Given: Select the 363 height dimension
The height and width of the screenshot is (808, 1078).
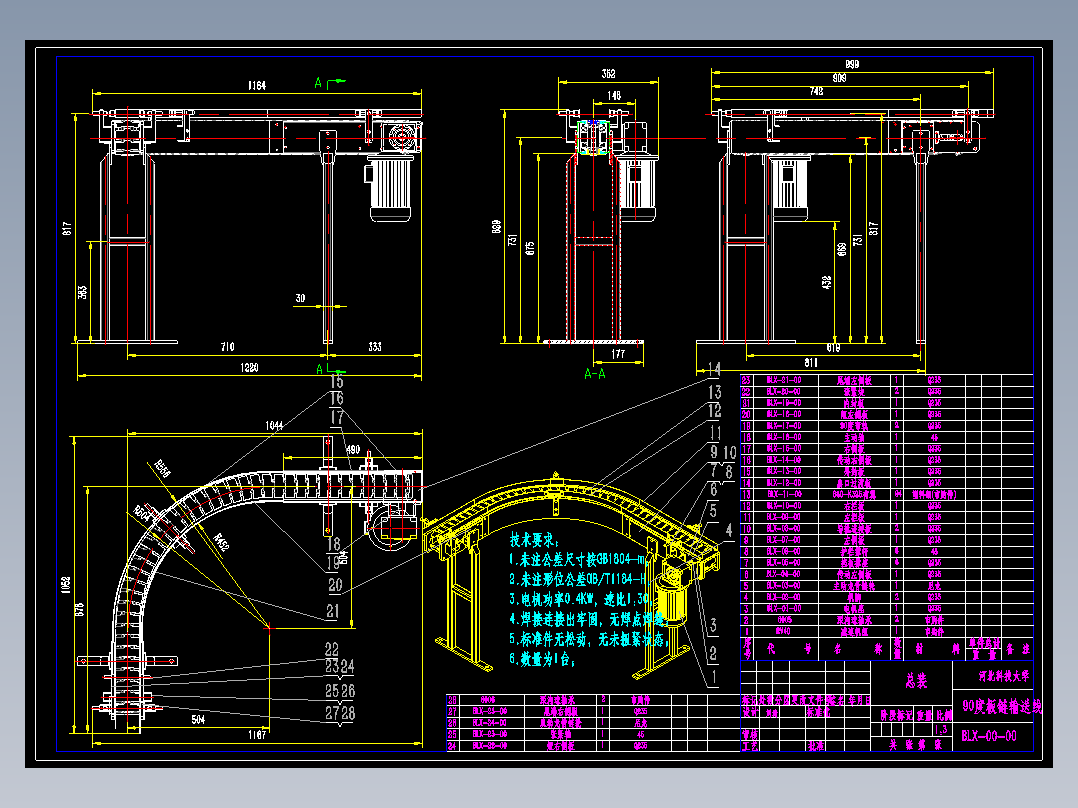Looking at the screenshot, I should coord(82,292).
